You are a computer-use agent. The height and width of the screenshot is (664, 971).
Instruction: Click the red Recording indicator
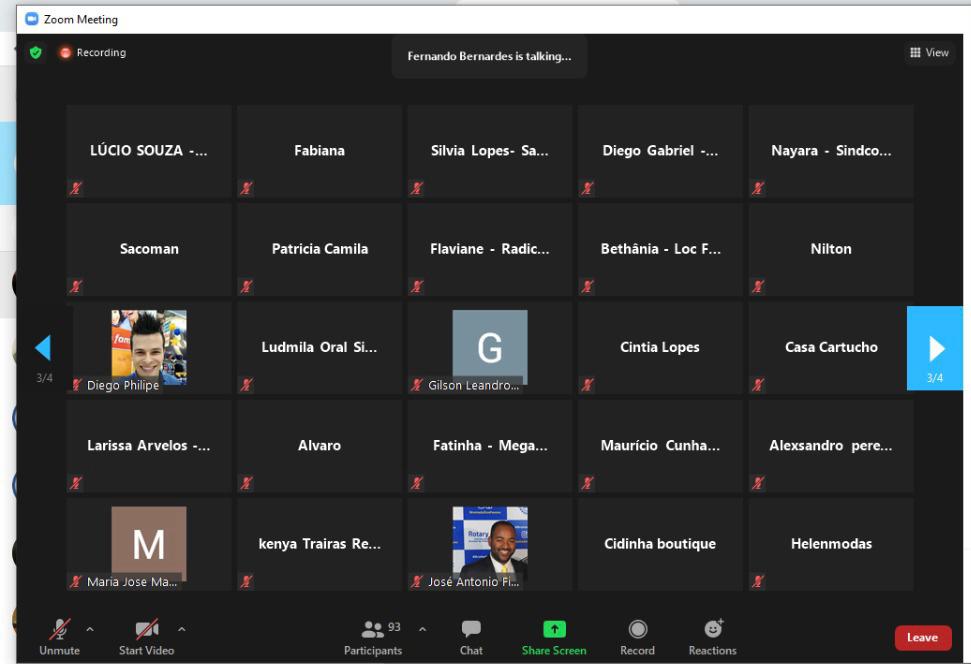[96, 53]
